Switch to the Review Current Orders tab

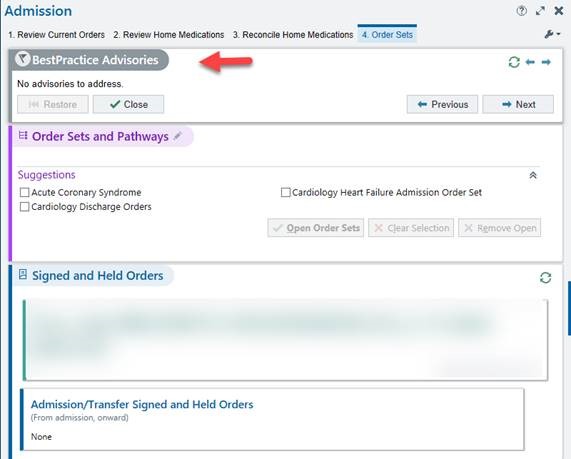pyautogui.click(x=56, y=35)
